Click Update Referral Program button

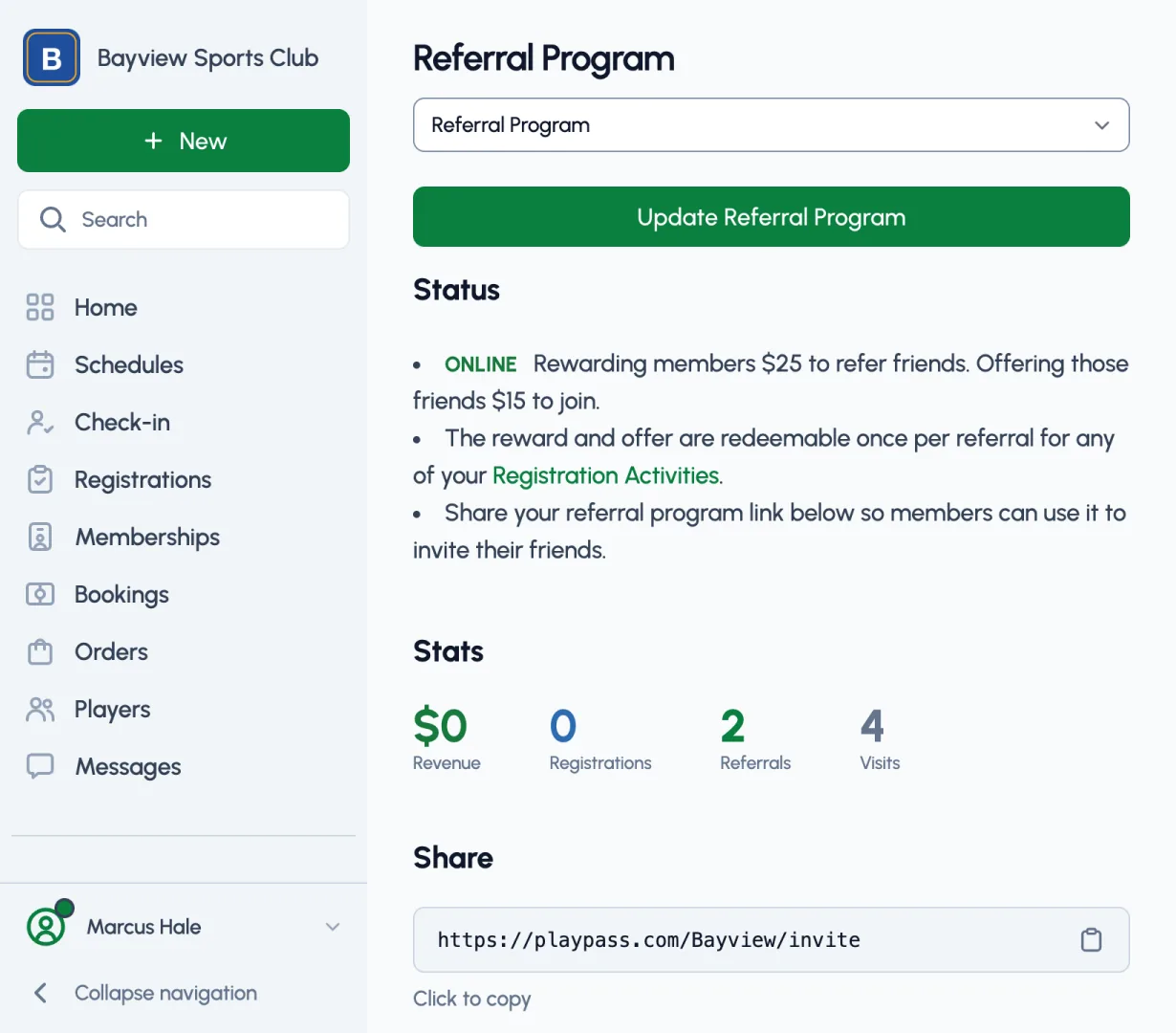[x=772, y=217]
